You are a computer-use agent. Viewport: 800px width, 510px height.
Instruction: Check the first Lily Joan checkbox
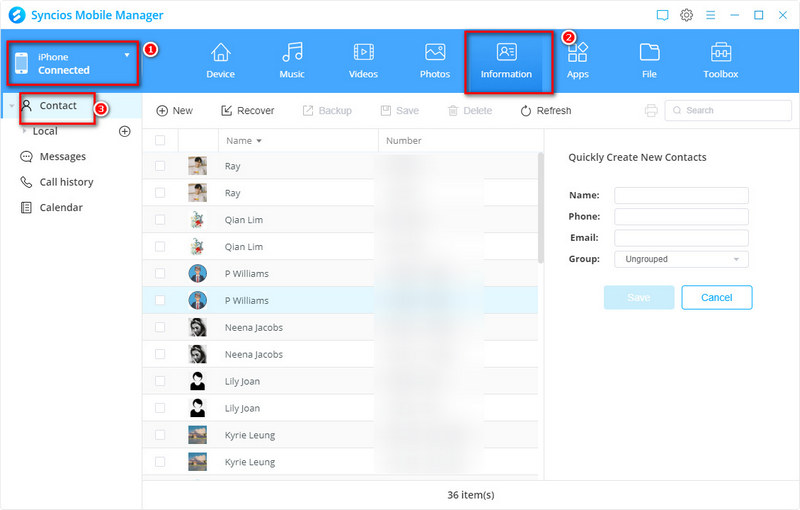pos(160,381)
